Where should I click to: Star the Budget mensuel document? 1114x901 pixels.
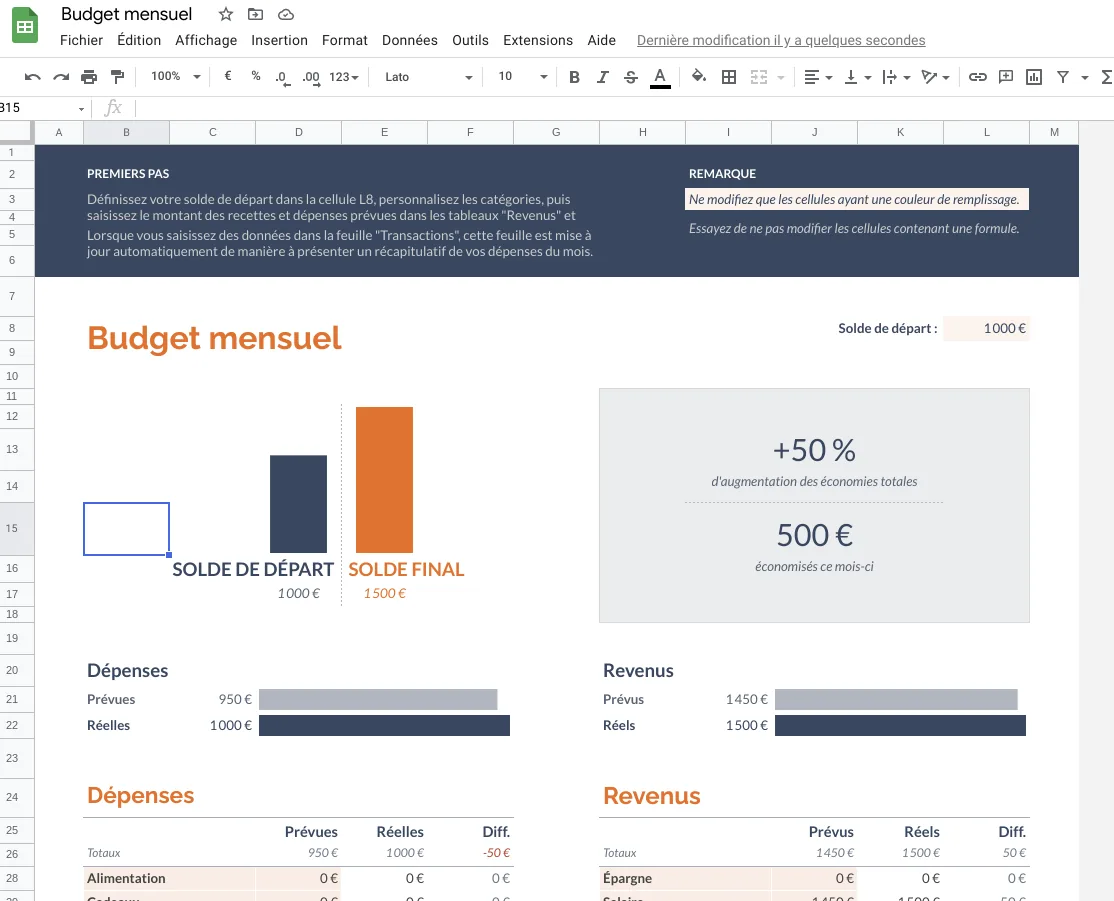pyautogui.click(x=226, y=14)
